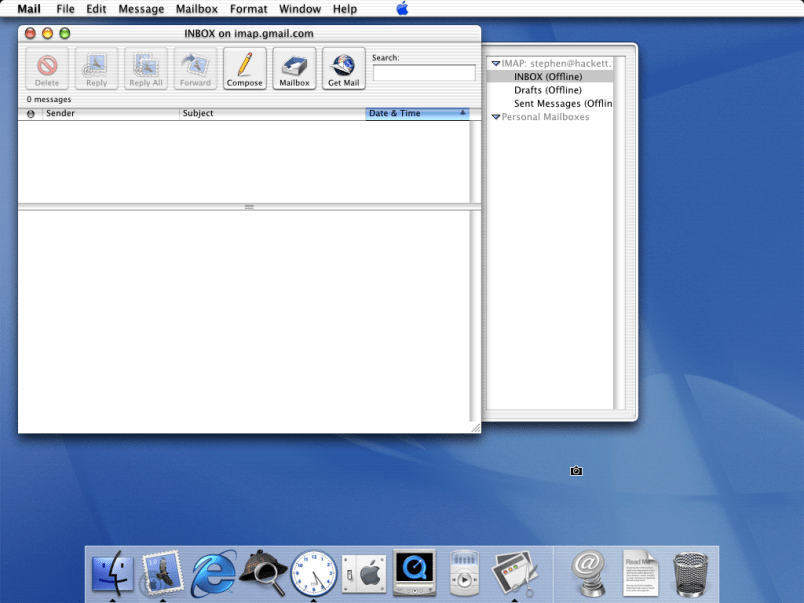Toggle the Mailbox drawer button
804x603 pixels.
click(x=294, y=69)
